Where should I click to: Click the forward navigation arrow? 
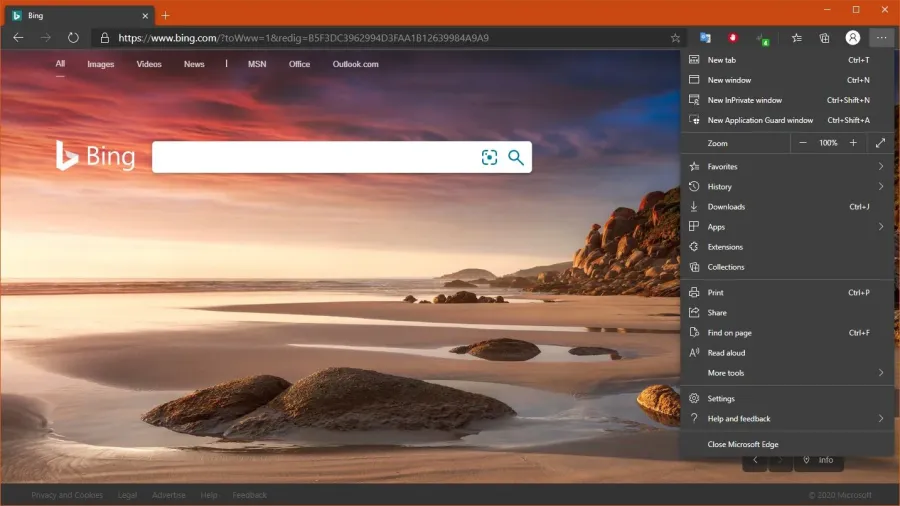click(46, 38)
